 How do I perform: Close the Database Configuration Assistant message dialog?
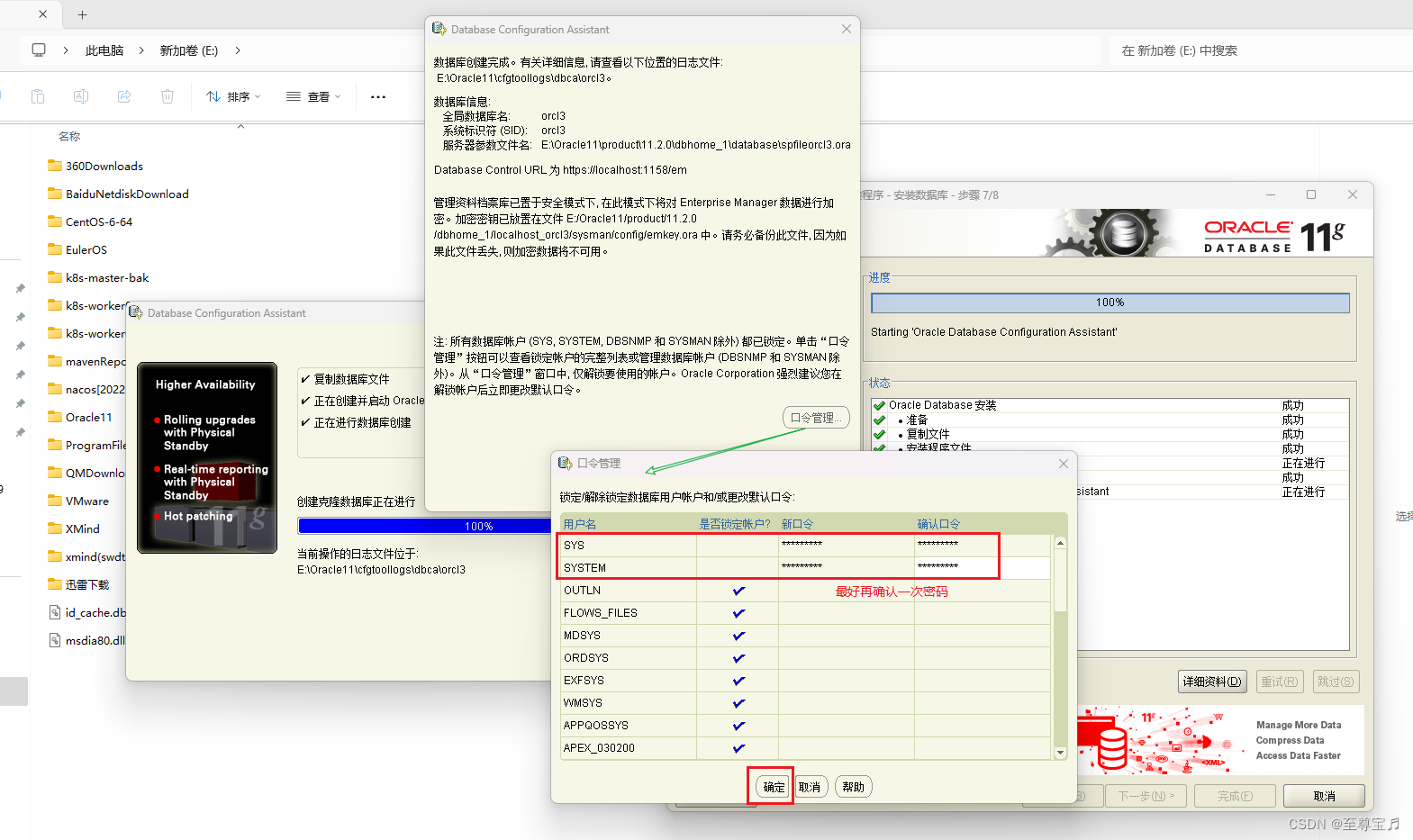coord(847,29)
